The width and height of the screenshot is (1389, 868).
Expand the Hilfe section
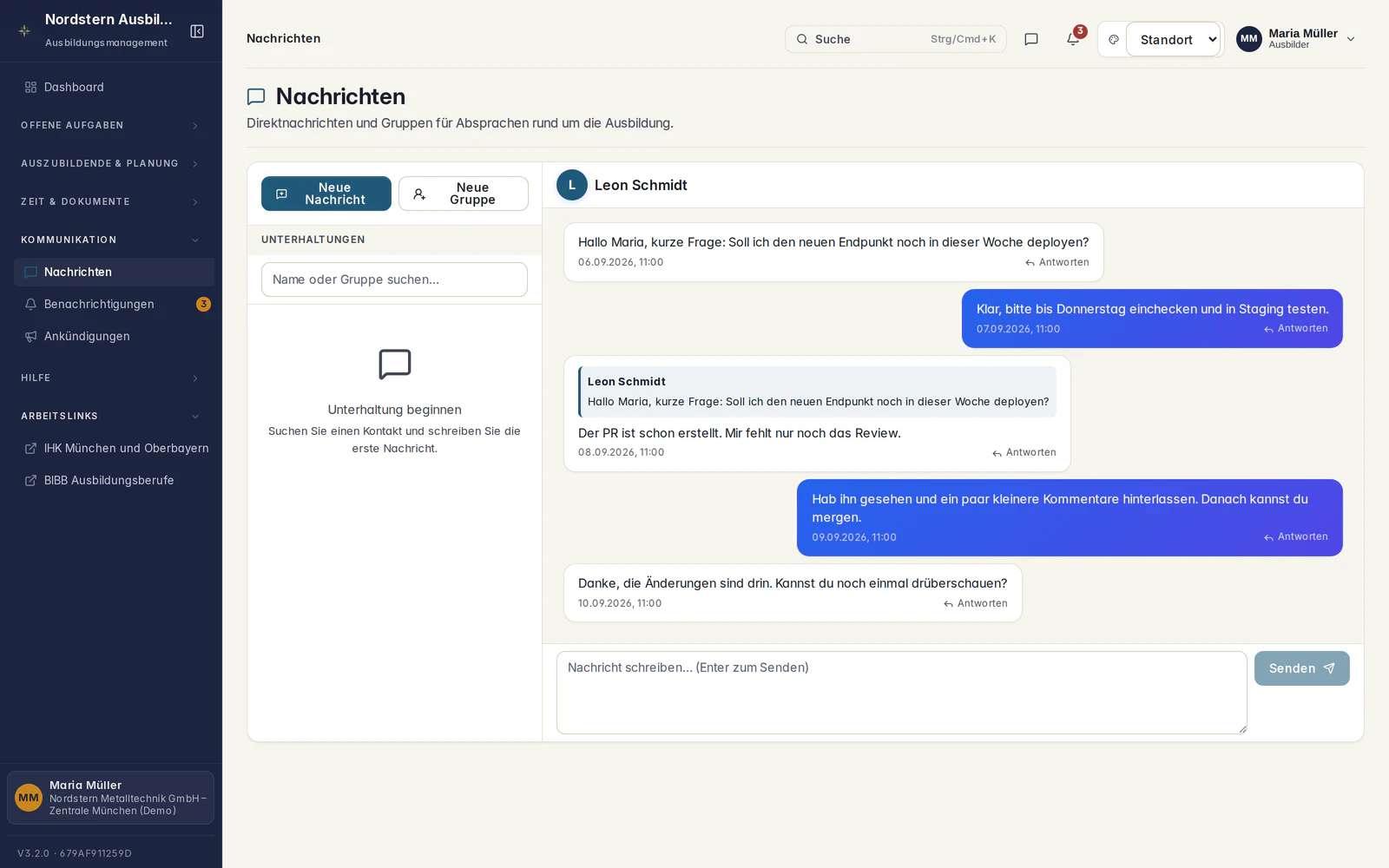(x=111, y=378)
